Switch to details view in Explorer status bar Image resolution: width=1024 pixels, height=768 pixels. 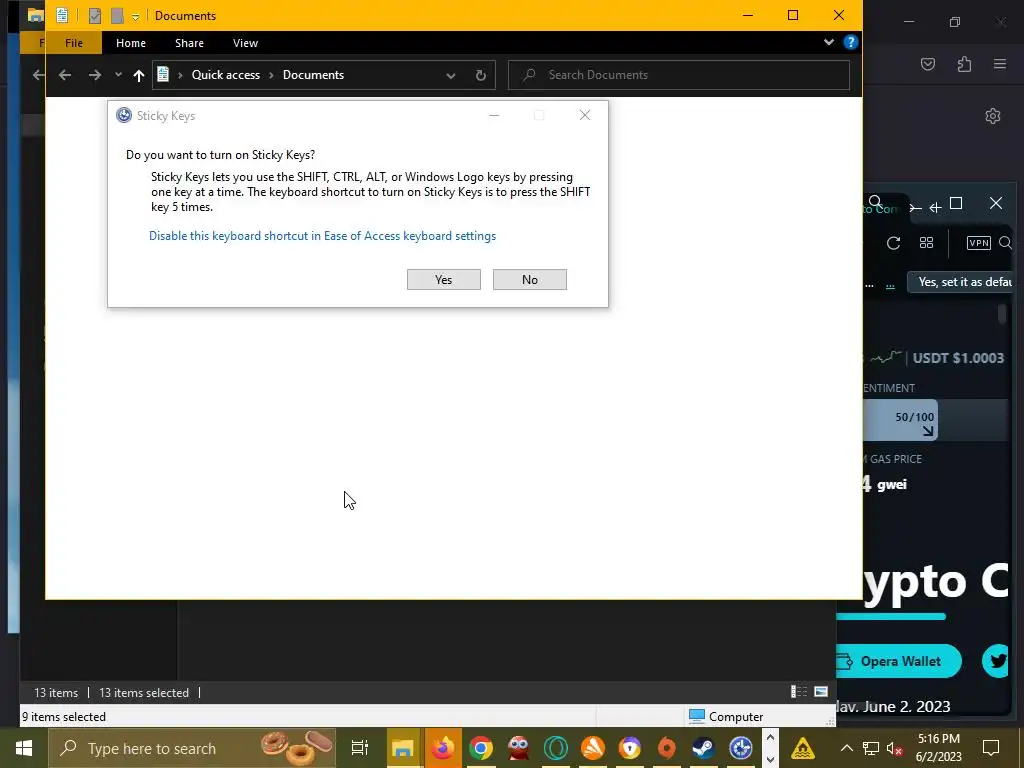[798, 692]
